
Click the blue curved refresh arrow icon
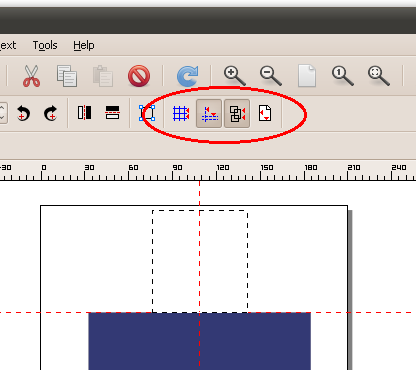tap(188, 76)
